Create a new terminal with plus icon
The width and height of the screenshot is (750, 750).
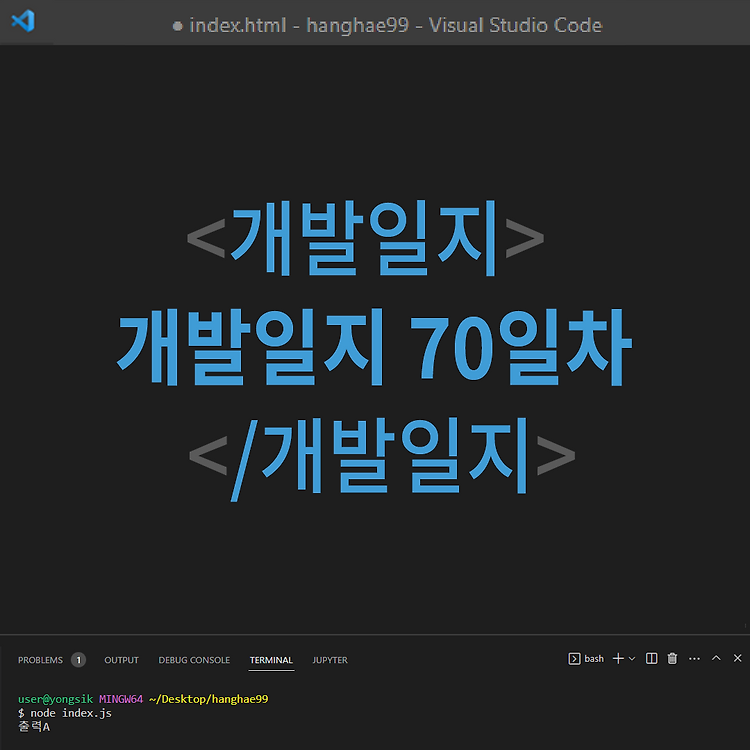618,659
